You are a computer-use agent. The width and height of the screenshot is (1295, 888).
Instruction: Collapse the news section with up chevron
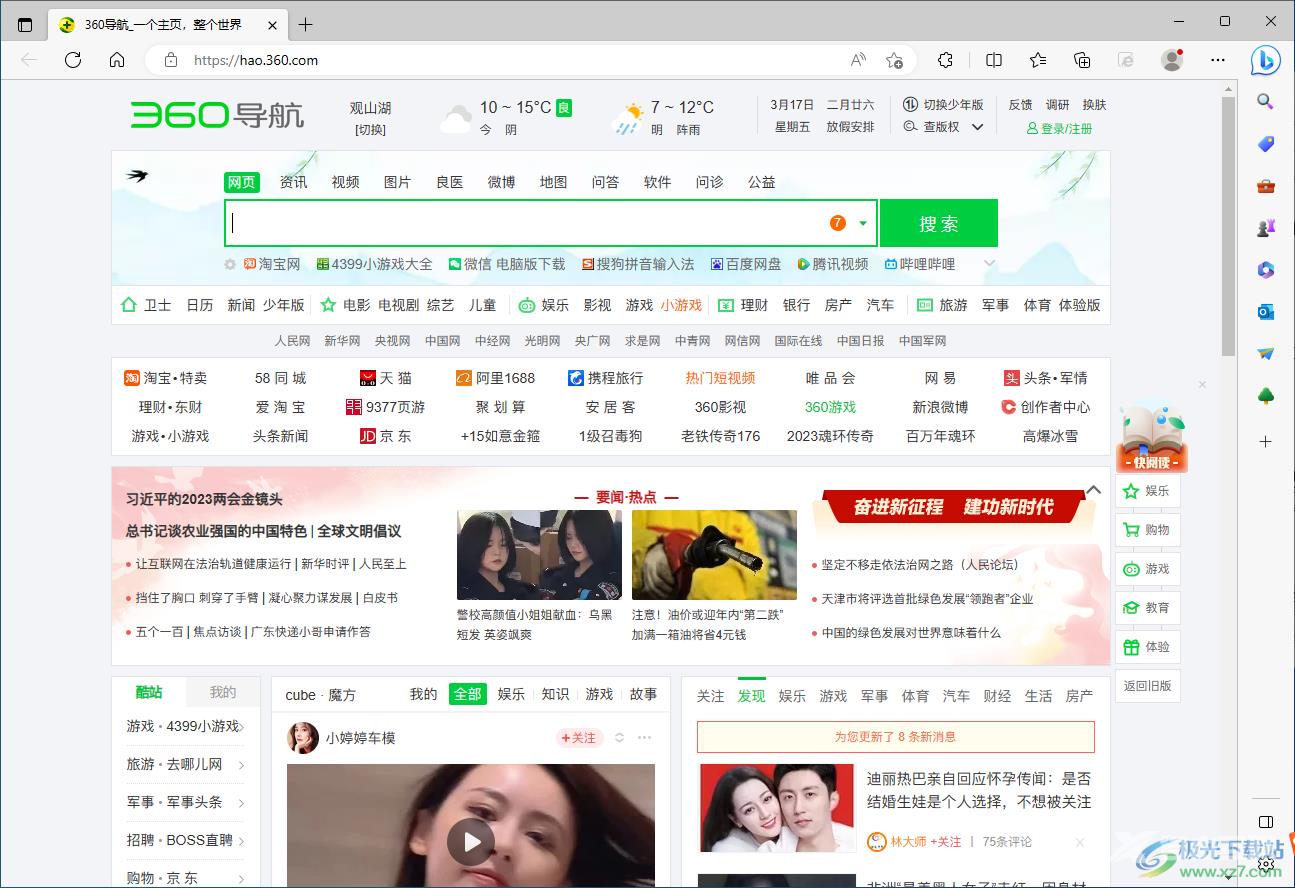click(x=1094, y=490)
